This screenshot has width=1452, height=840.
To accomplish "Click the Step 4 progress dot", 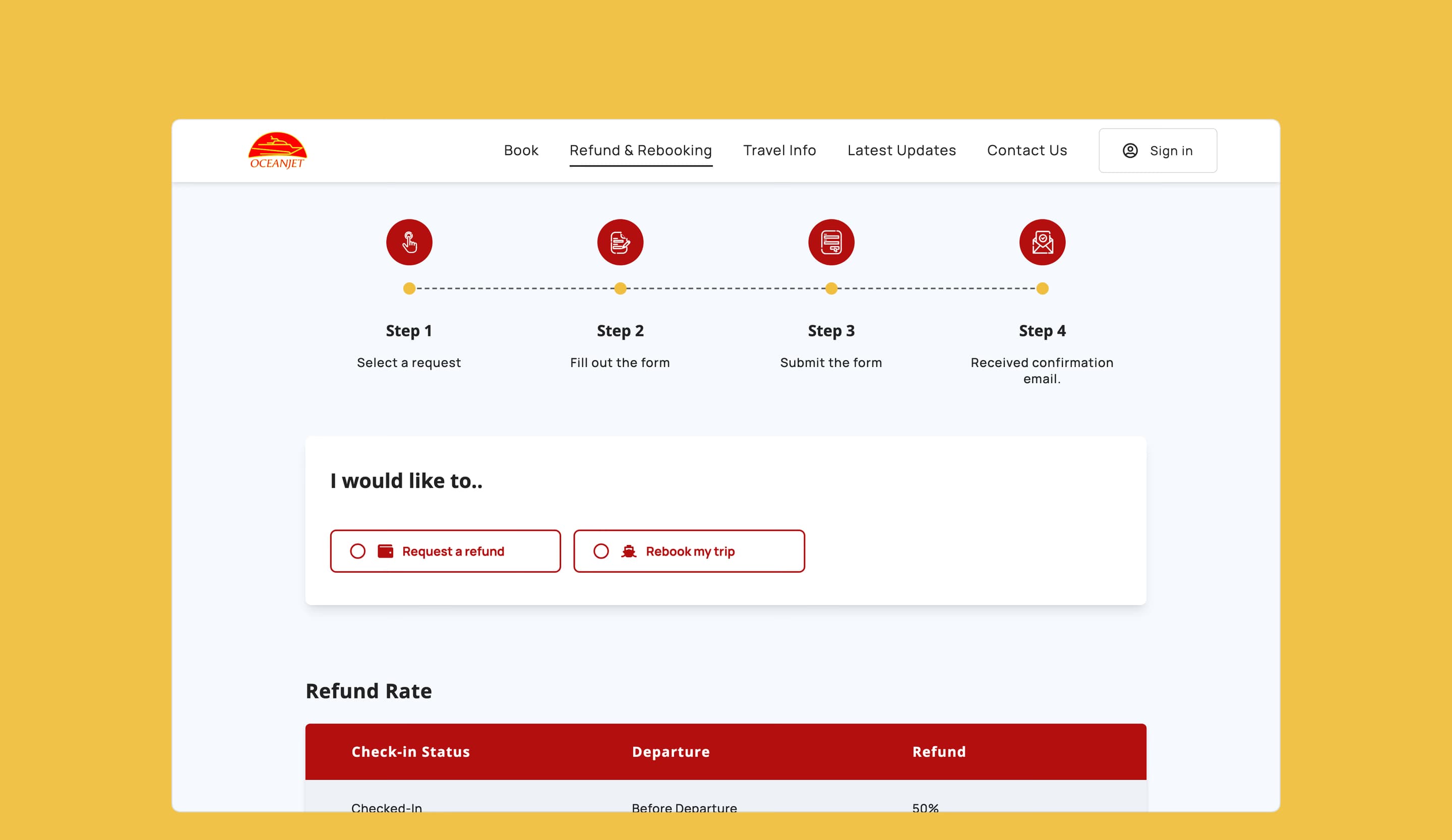I will tap(1042, 288).
